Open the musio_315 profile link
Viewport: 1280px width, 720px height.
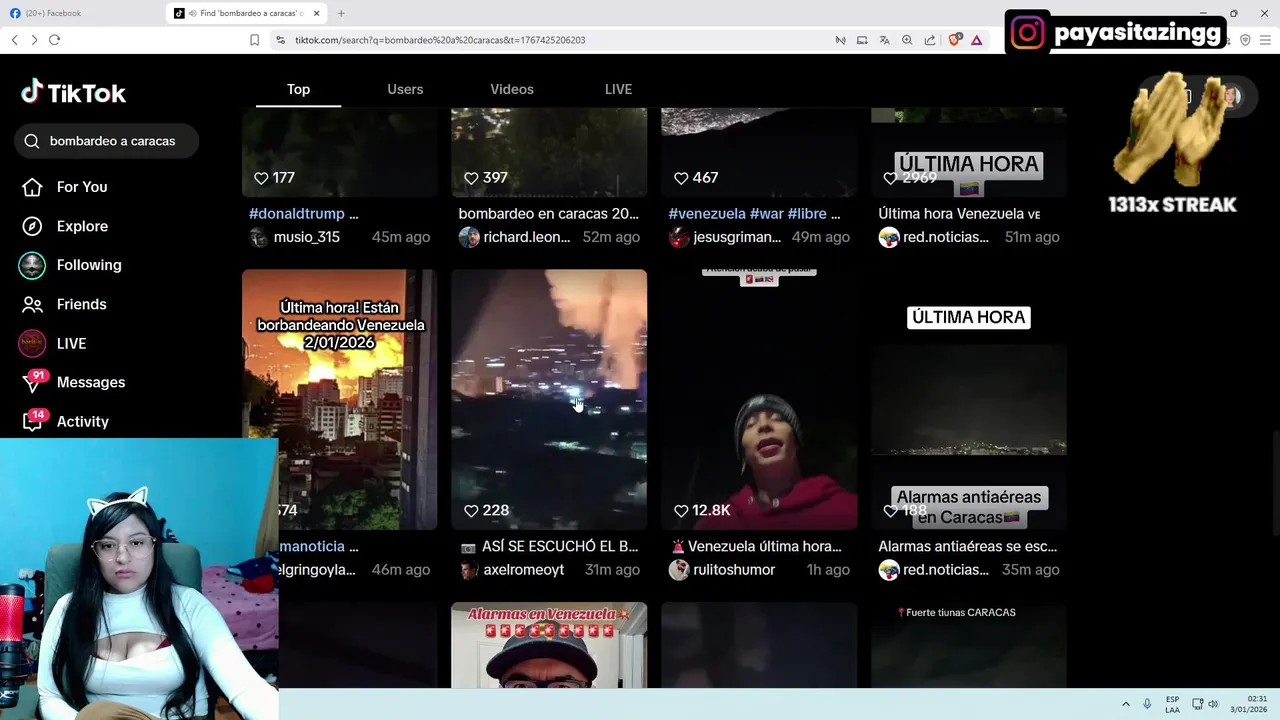pos(295,237)
